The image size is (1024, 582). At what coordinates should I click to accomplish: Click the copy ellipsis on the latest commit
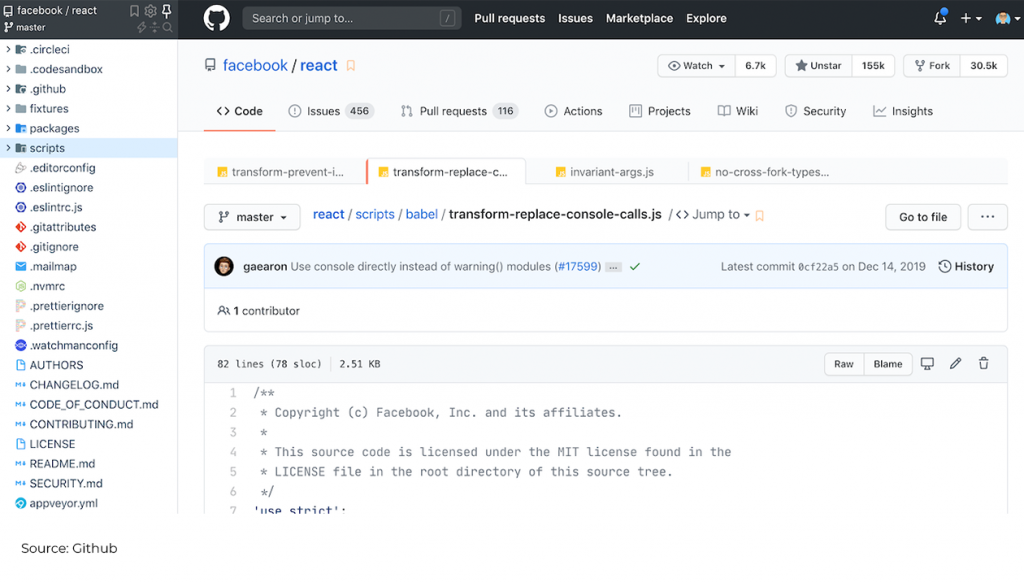click(614, 266)
